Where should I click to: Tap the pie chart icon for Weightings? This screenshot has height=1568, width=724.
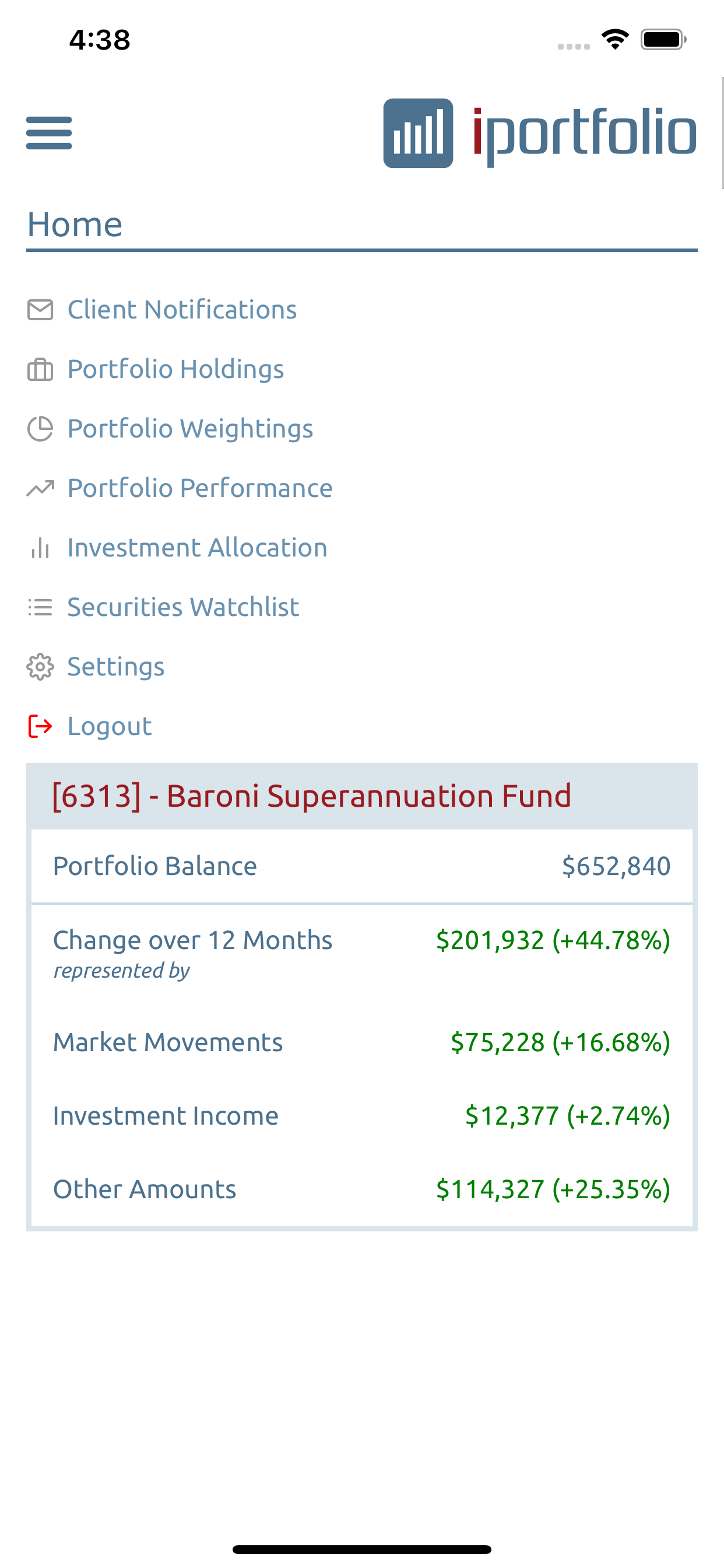pyautogui.click(x=40, y=429)
